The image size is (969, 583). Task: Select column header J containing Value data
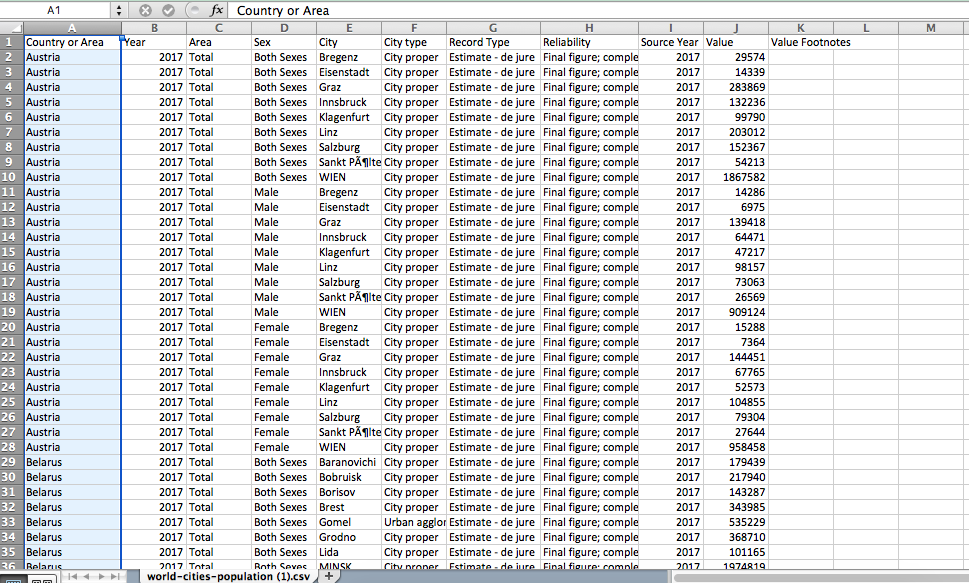tap(737, 28)
